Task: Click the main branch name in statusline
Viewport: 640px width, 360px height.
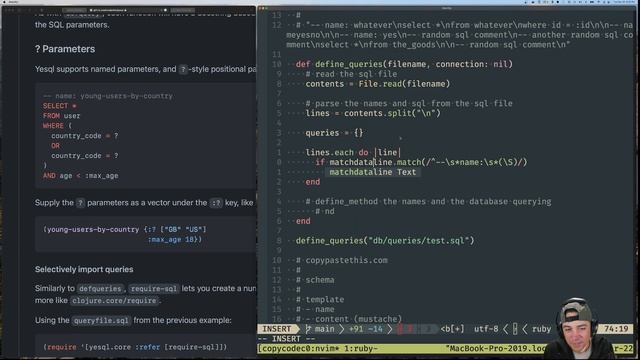Action: 324,329
